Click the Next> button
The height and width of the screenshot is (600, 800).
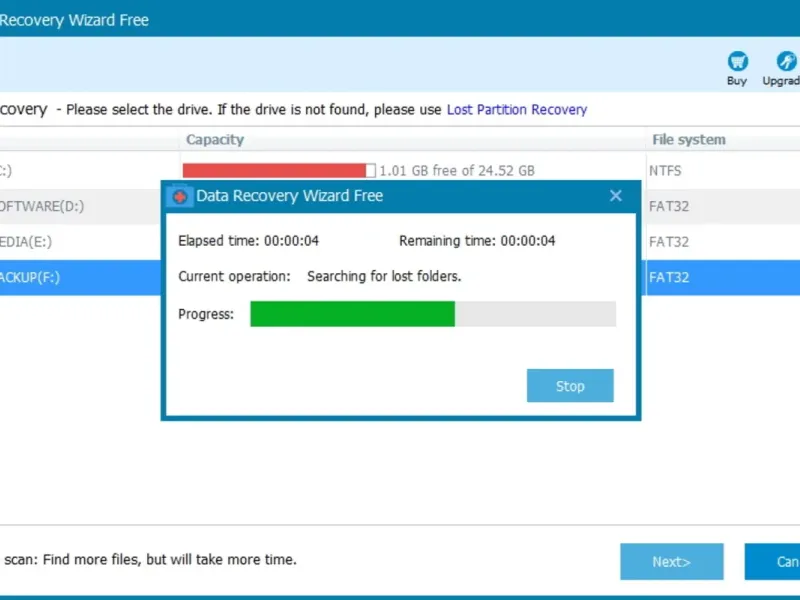click(671, 561)
